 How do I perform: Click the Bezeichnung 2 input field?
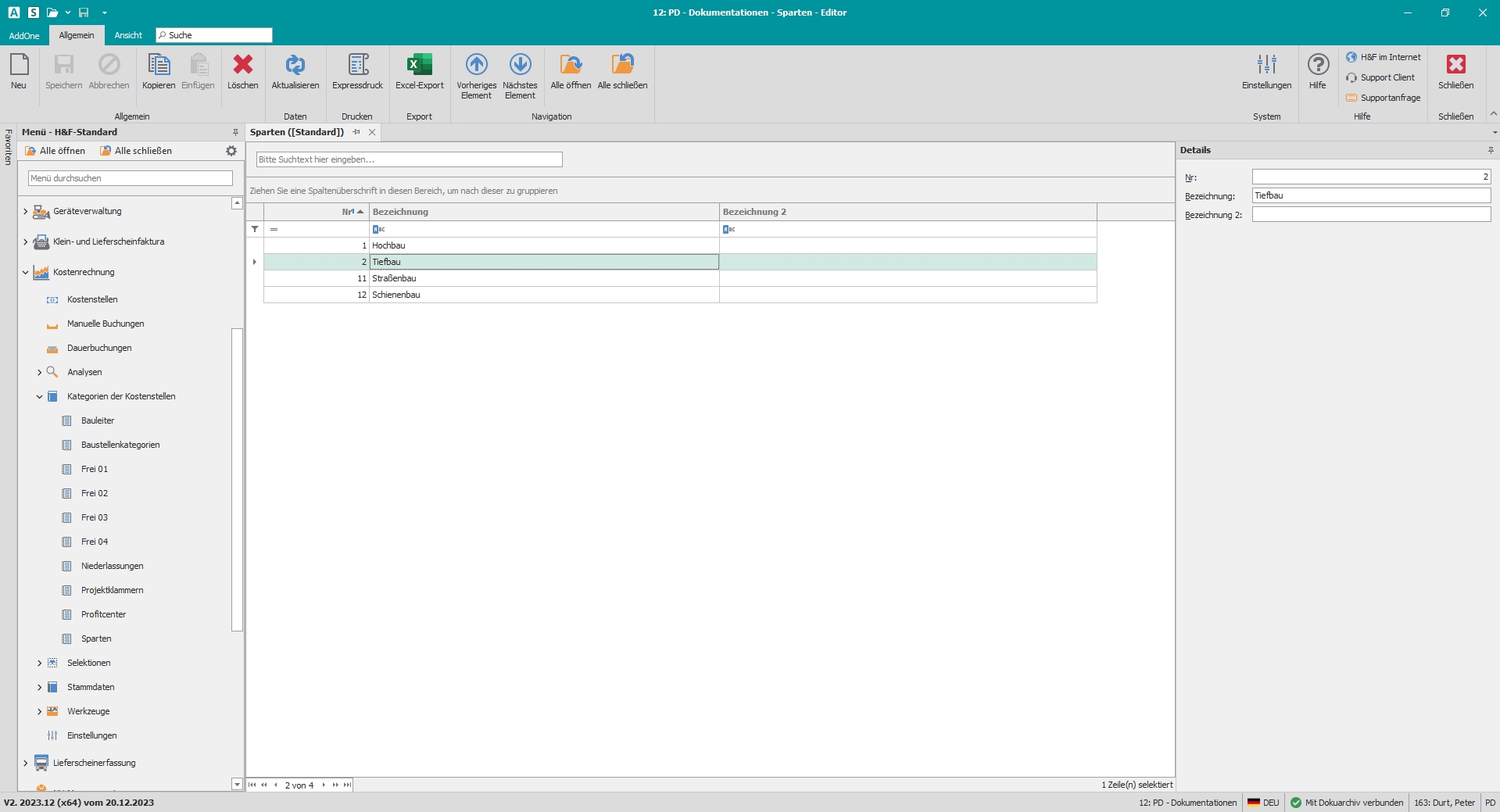point(1370,215)
